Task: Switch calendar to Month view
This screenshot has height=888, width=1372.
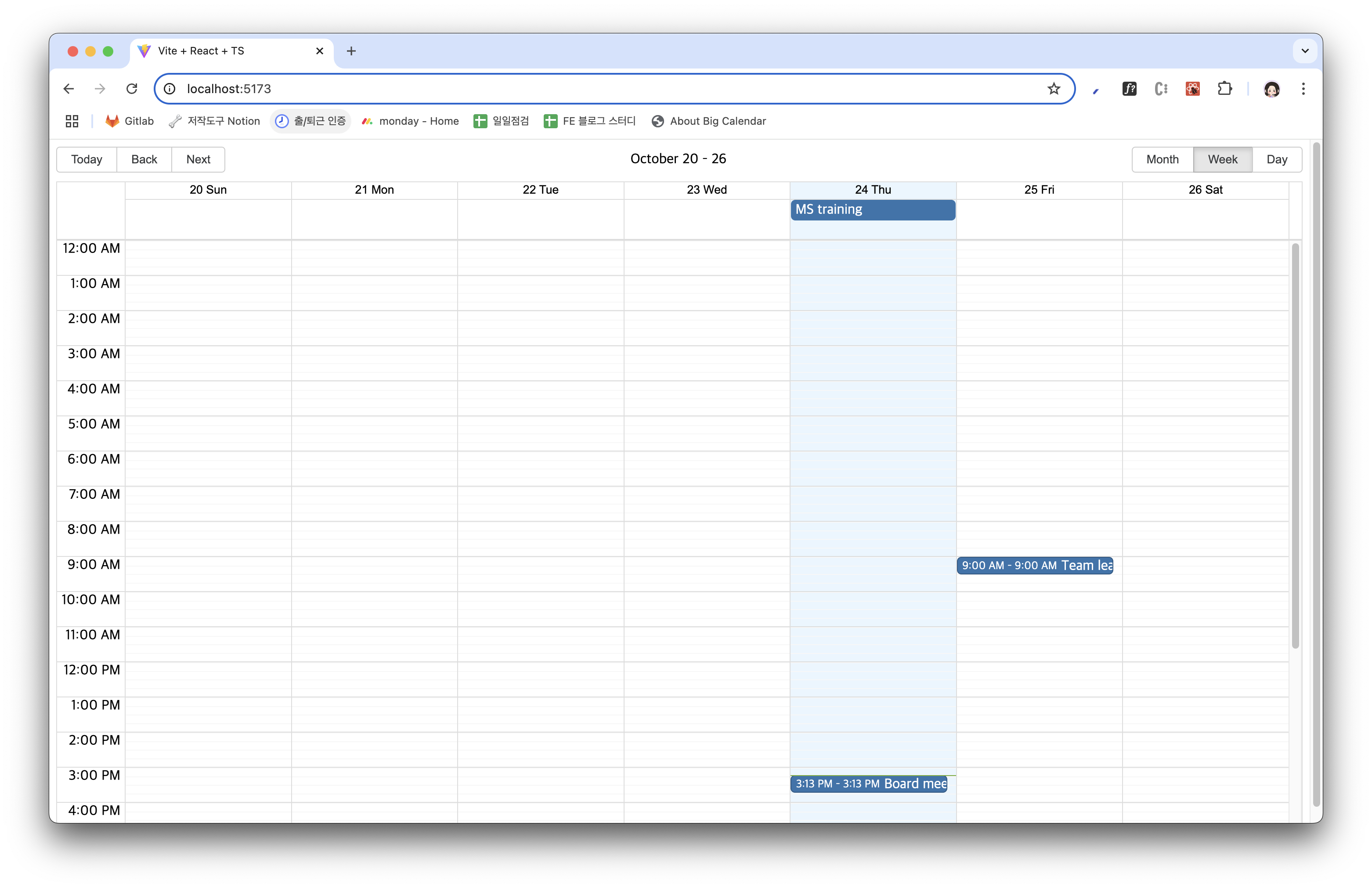Action: 1162,160
